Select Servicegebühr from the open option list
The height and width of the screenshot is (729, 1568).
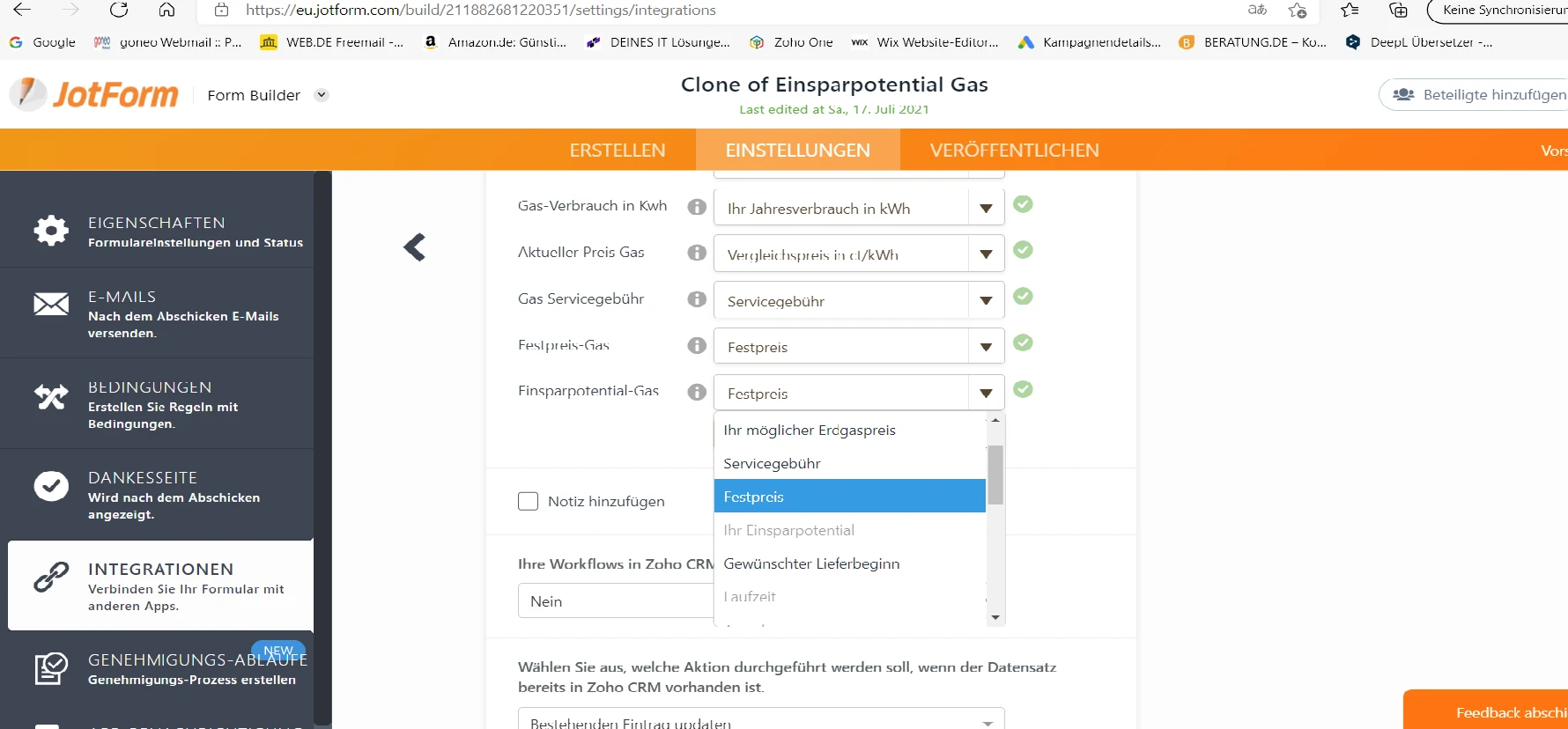coord(771,462)
